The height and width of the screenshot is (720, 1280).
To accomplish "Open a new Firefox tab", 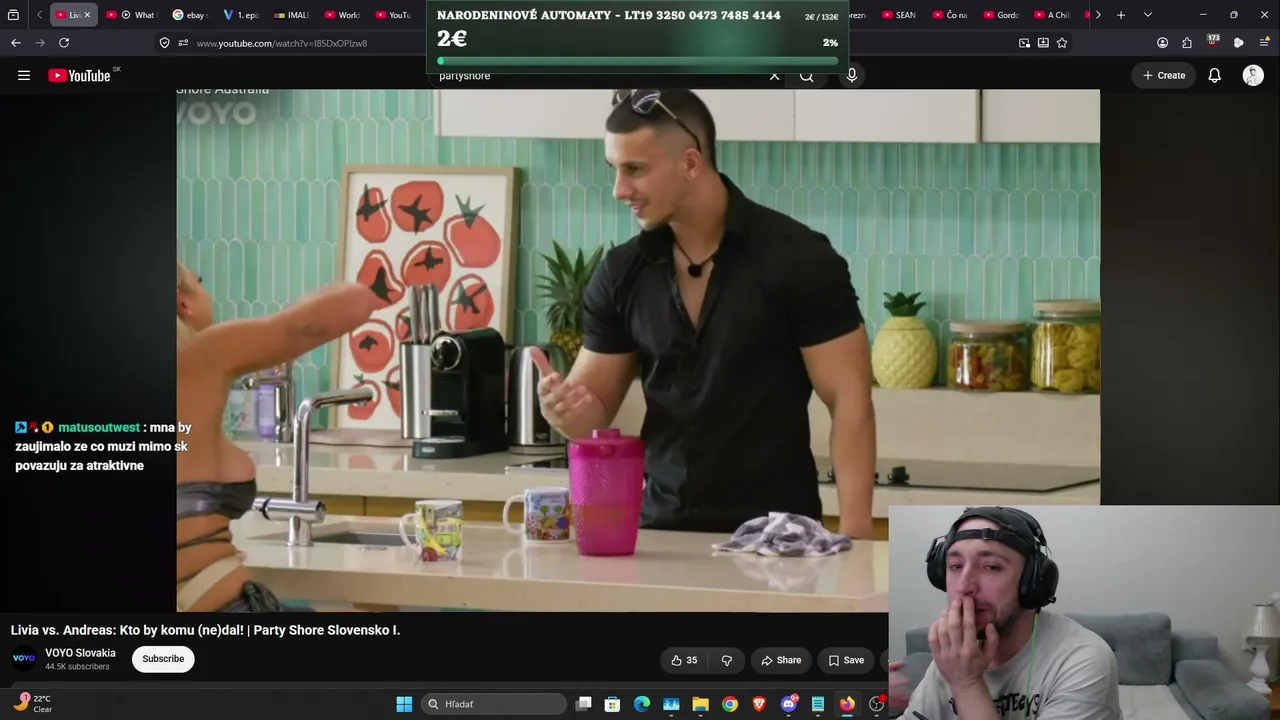I will click(1121, 15).
